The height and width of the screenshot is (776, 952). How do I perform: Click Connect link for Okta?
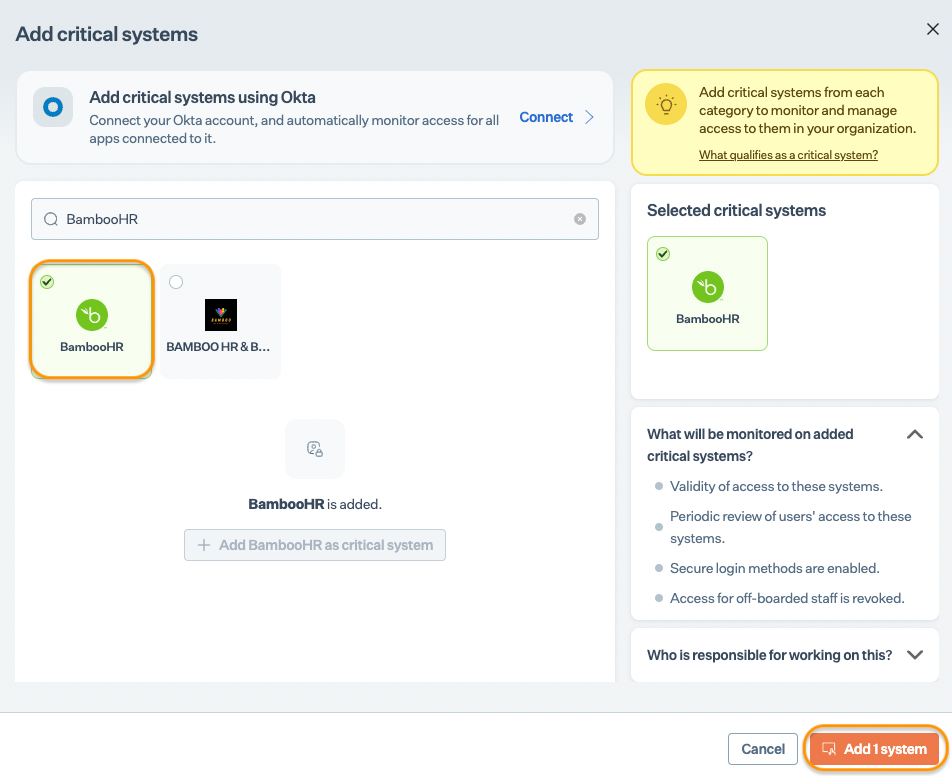(546, 117)
